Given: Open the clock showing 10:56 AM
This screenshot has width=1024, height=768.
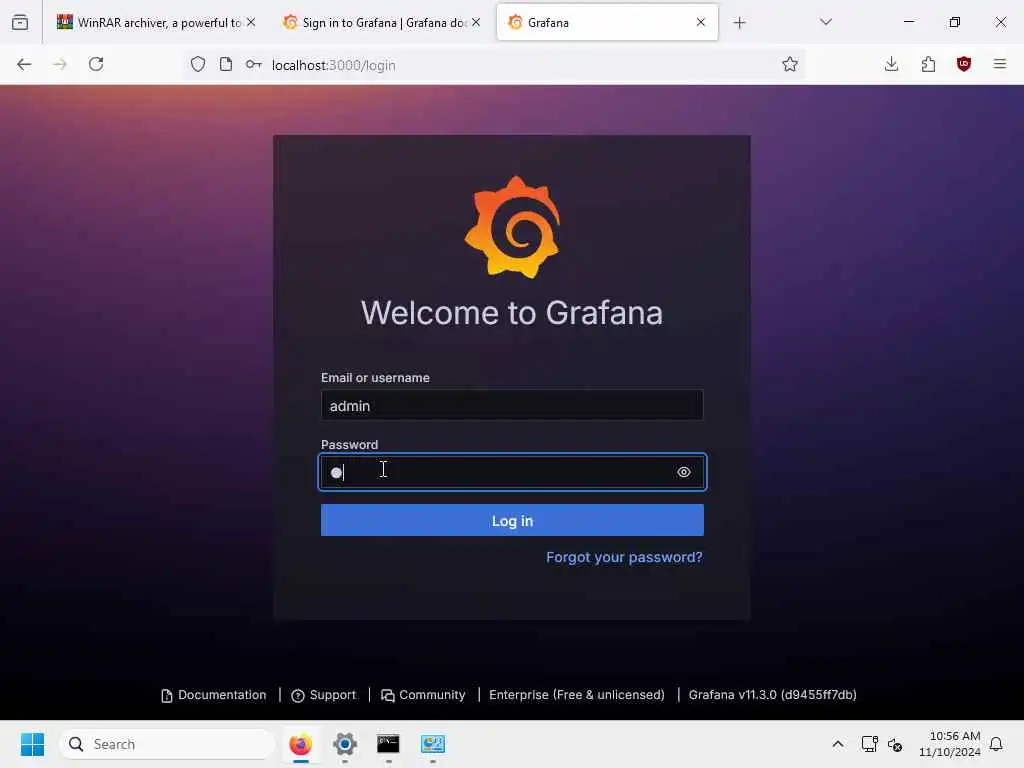Looking at the screenshot, I should (x=950, y=744).
